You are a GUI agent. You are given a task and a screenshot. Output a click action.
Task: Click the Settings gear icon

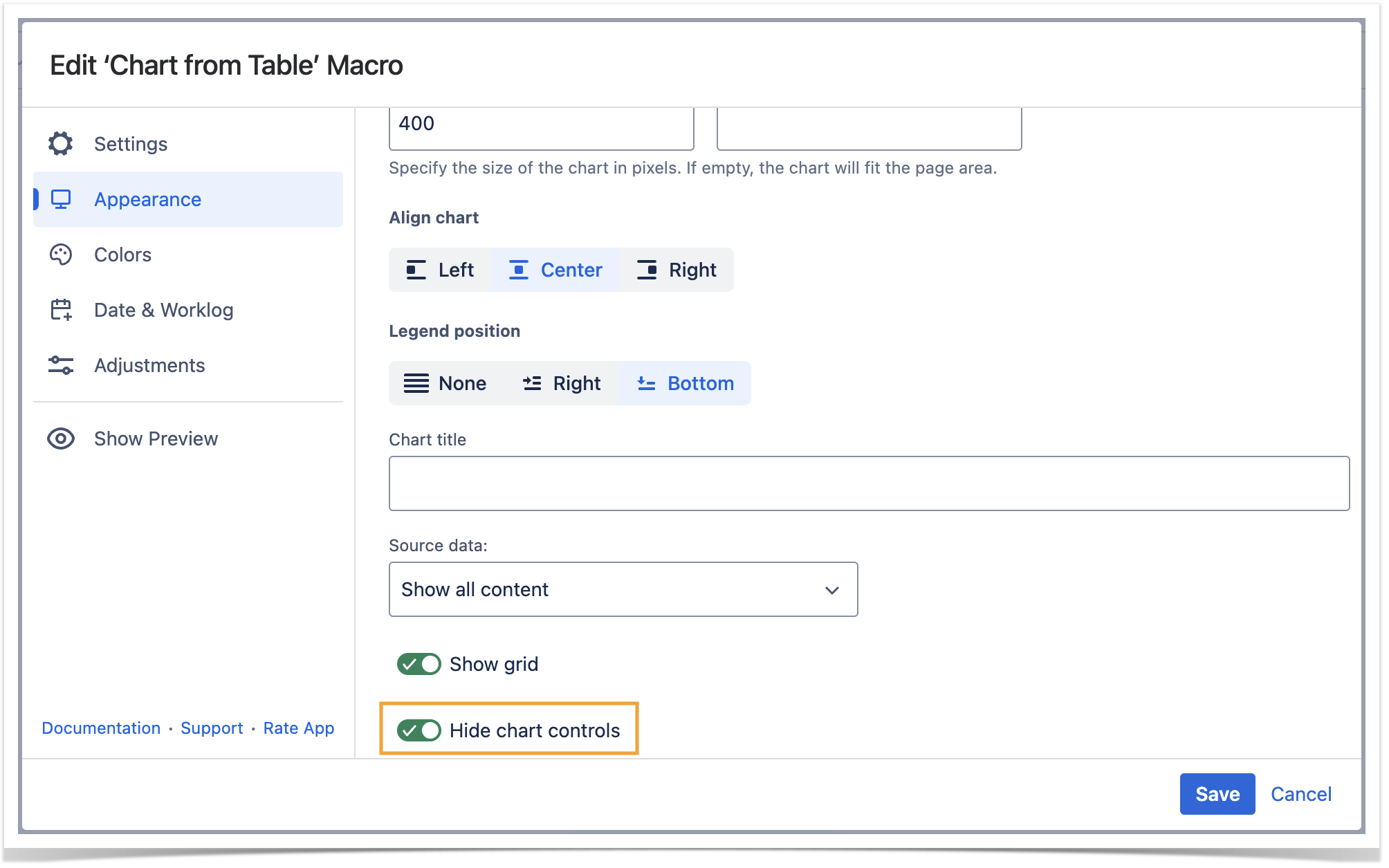point(61,144)
